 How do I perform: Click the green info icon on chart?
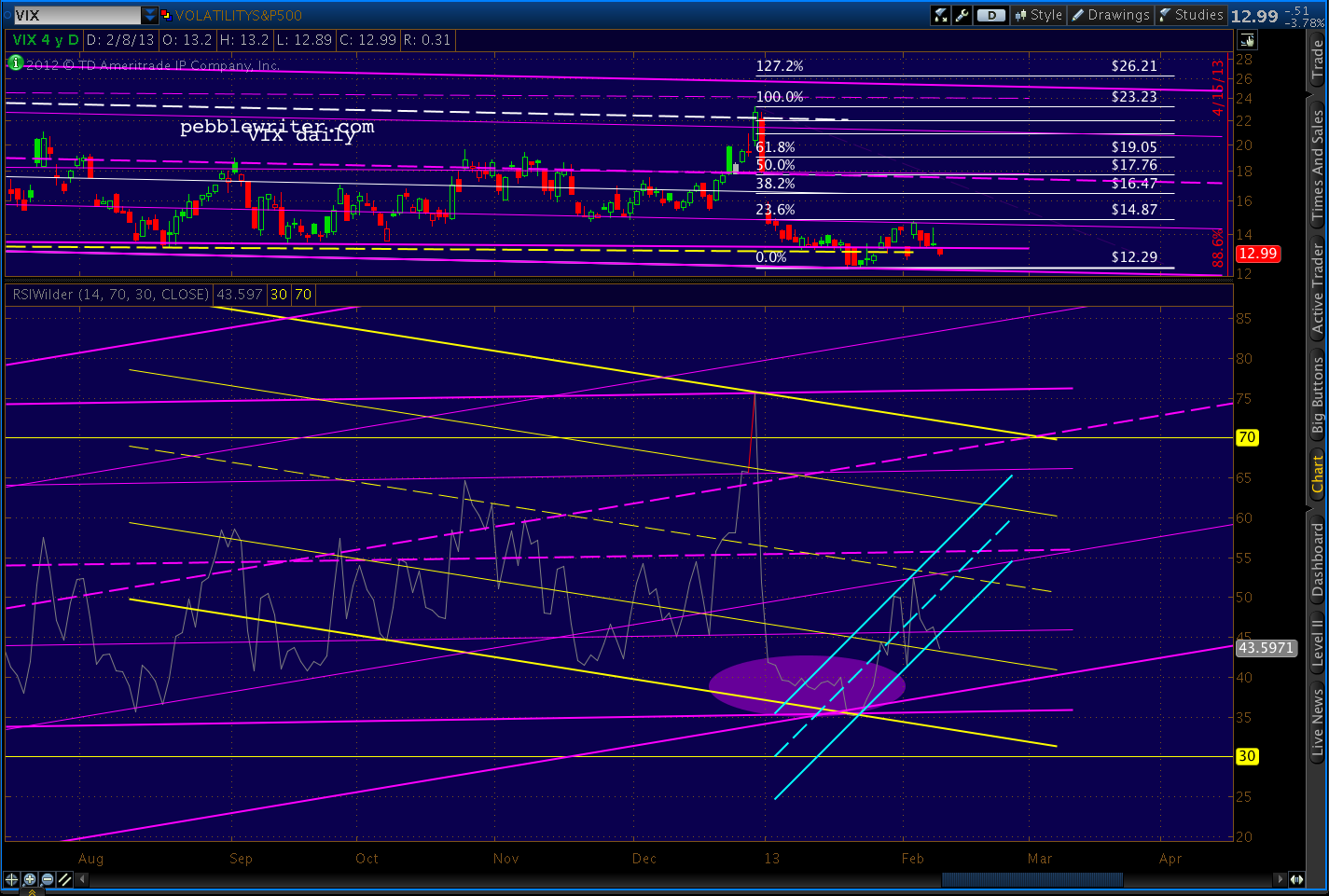coord(15,63)
